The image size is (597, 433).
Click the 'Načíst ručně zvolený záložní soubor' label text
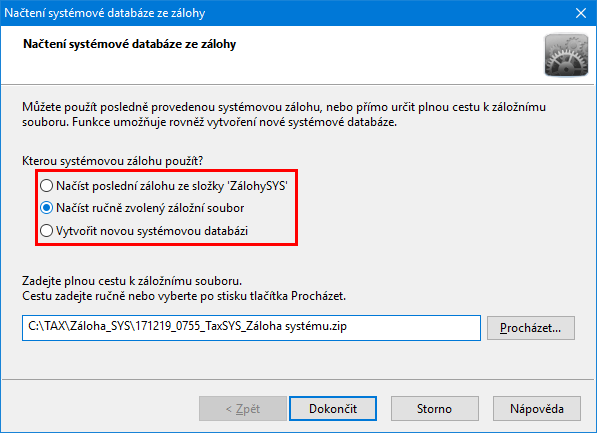150,208
